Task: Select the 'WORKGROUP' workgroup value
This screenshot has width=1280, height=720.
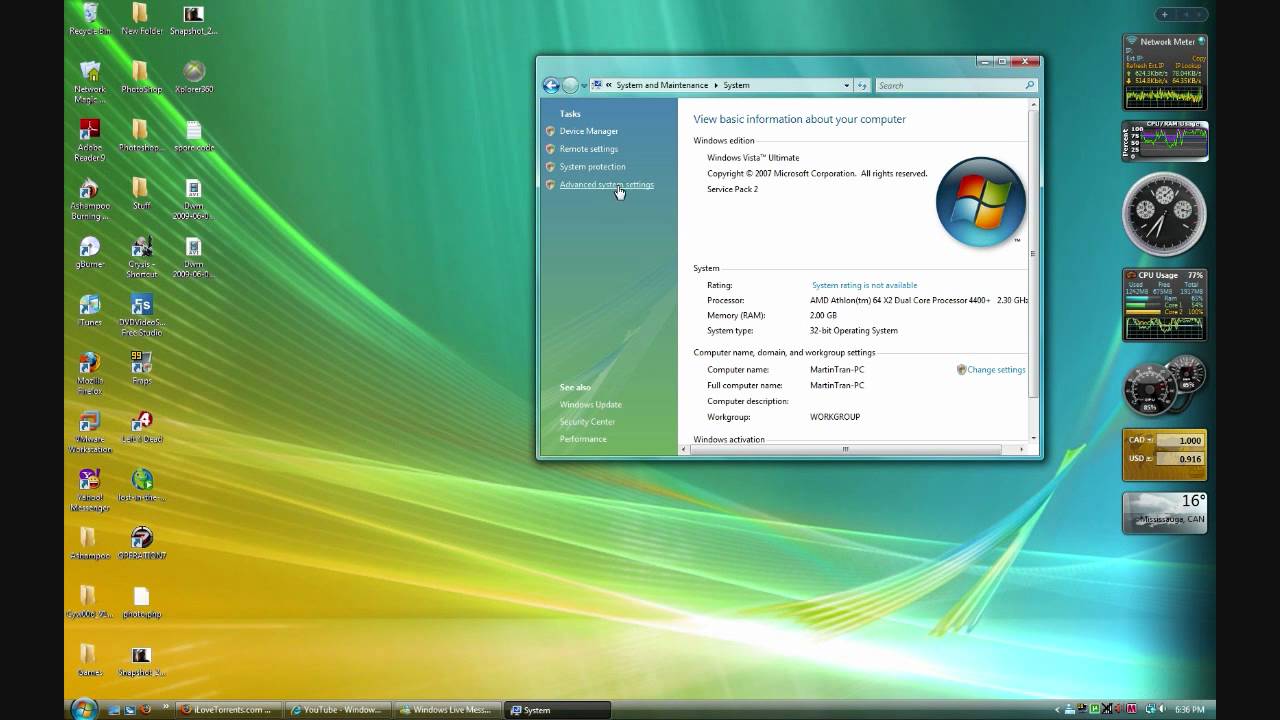Action: click(x=835, y=417)
